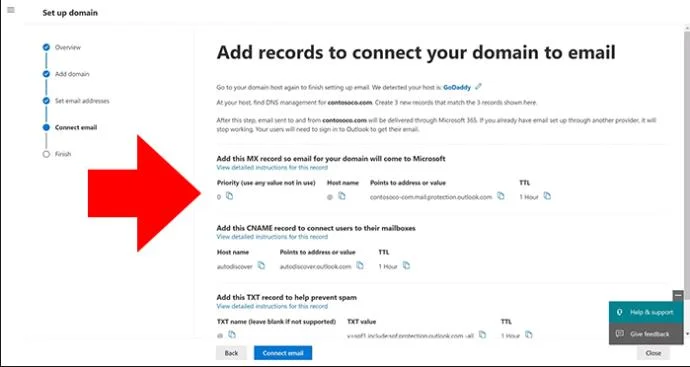View detailed instructions for TXT record
Image resolution: width=690 pixels, height=367 pixels.
tap(272, 306)
